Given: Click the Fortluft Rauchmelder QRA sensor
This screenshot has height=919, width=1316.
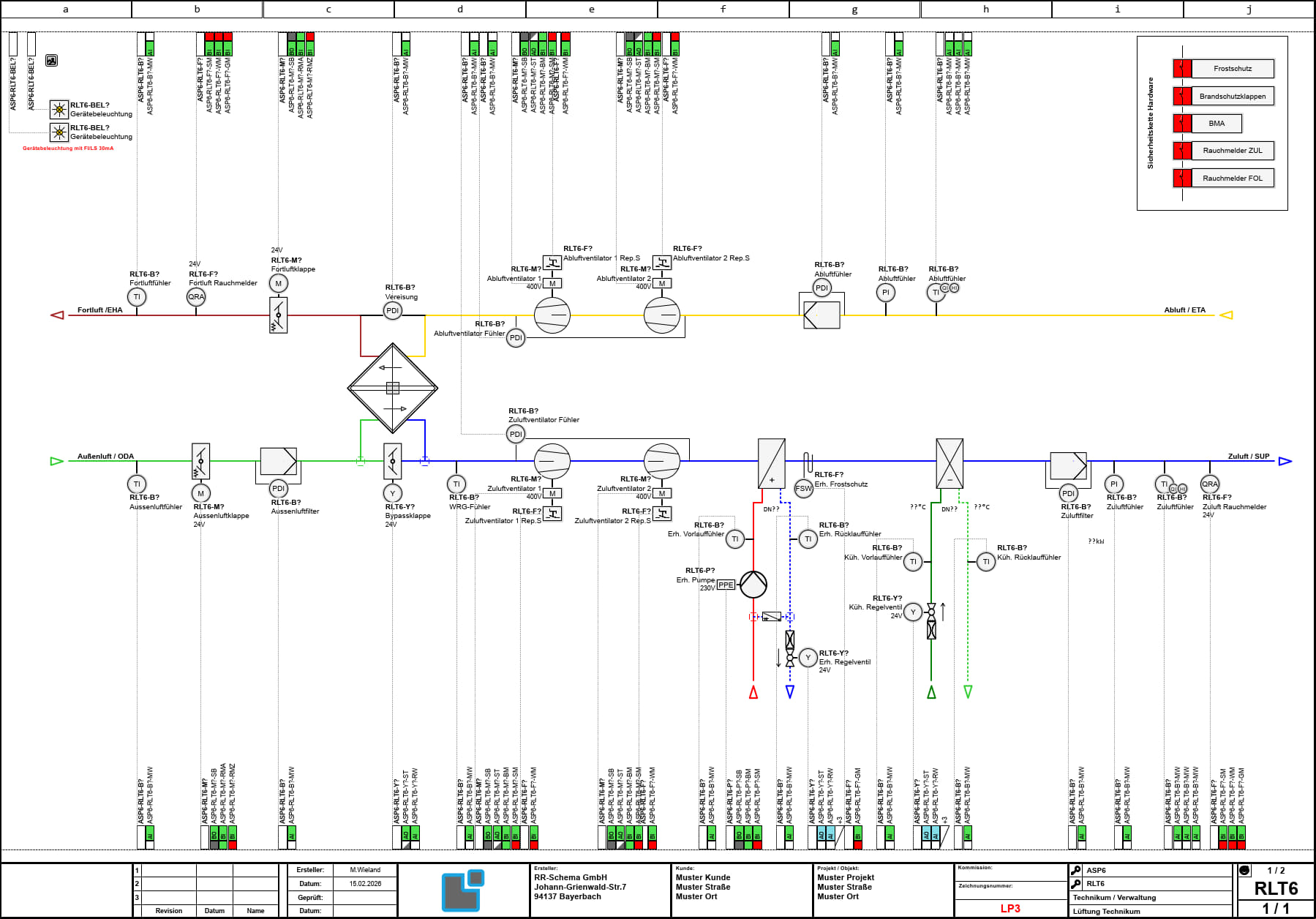Looking at the screenshot, I should pos(196,296).
